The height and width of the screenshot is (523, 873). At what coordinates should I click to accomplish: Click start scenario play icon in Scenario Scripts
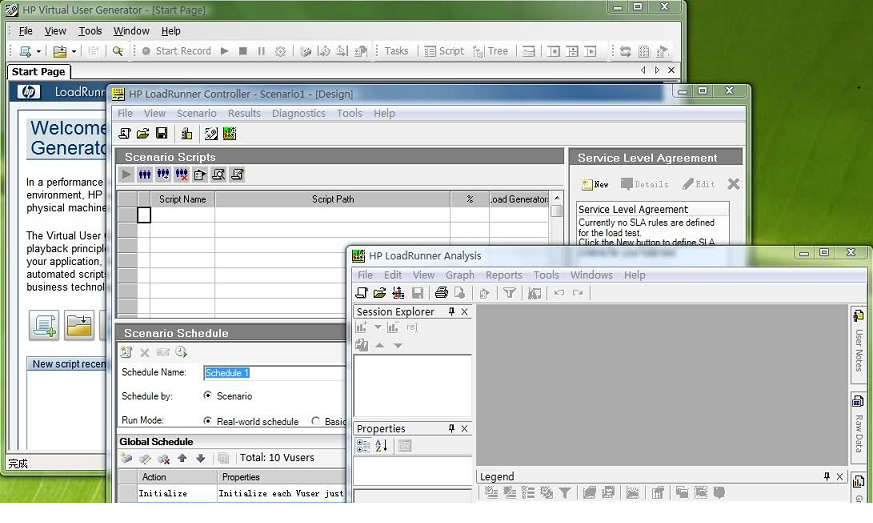point(126,175)
